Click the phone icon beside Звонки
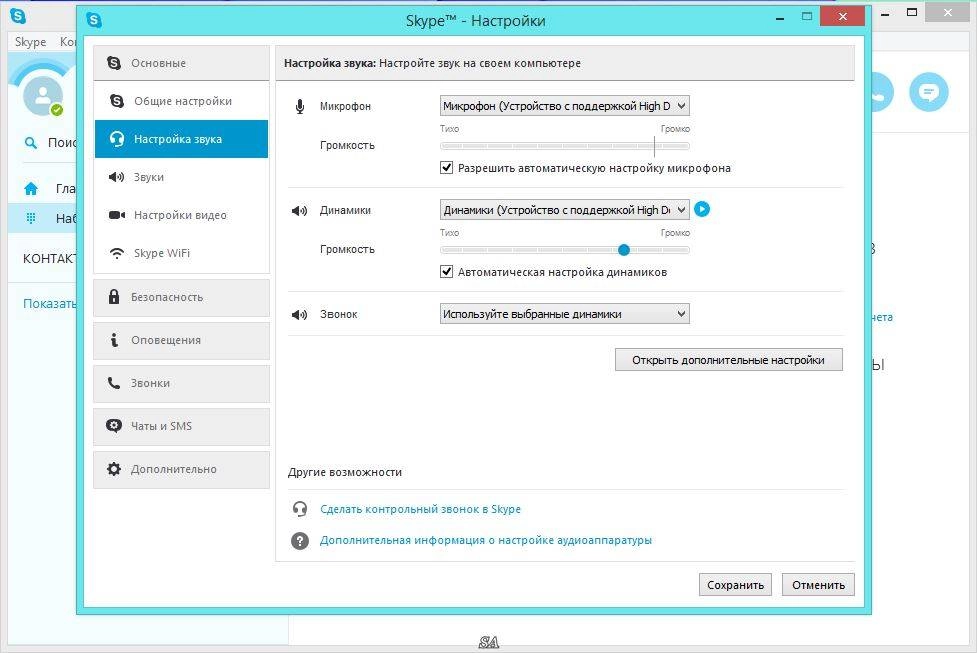 [113, 383]
